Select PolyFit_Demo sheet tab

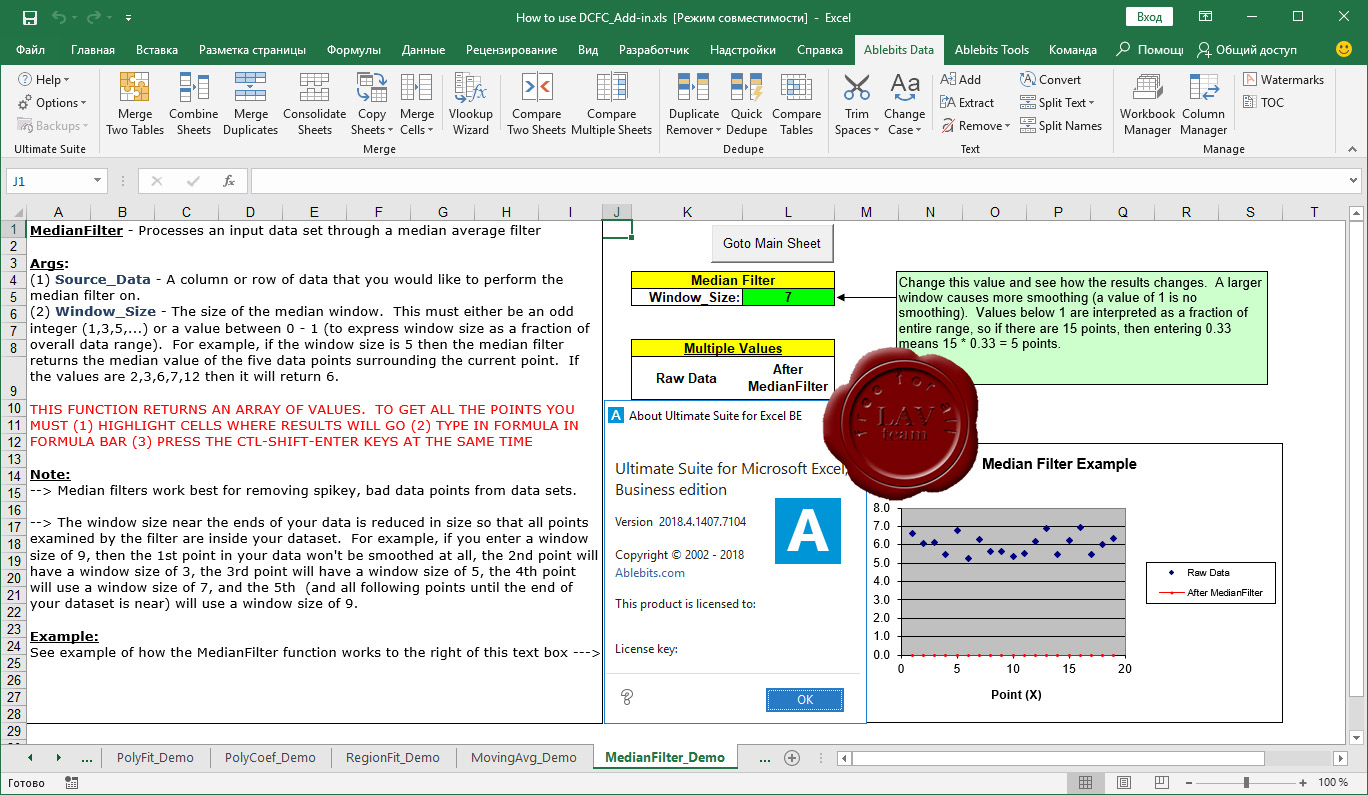tap(155, 757)
